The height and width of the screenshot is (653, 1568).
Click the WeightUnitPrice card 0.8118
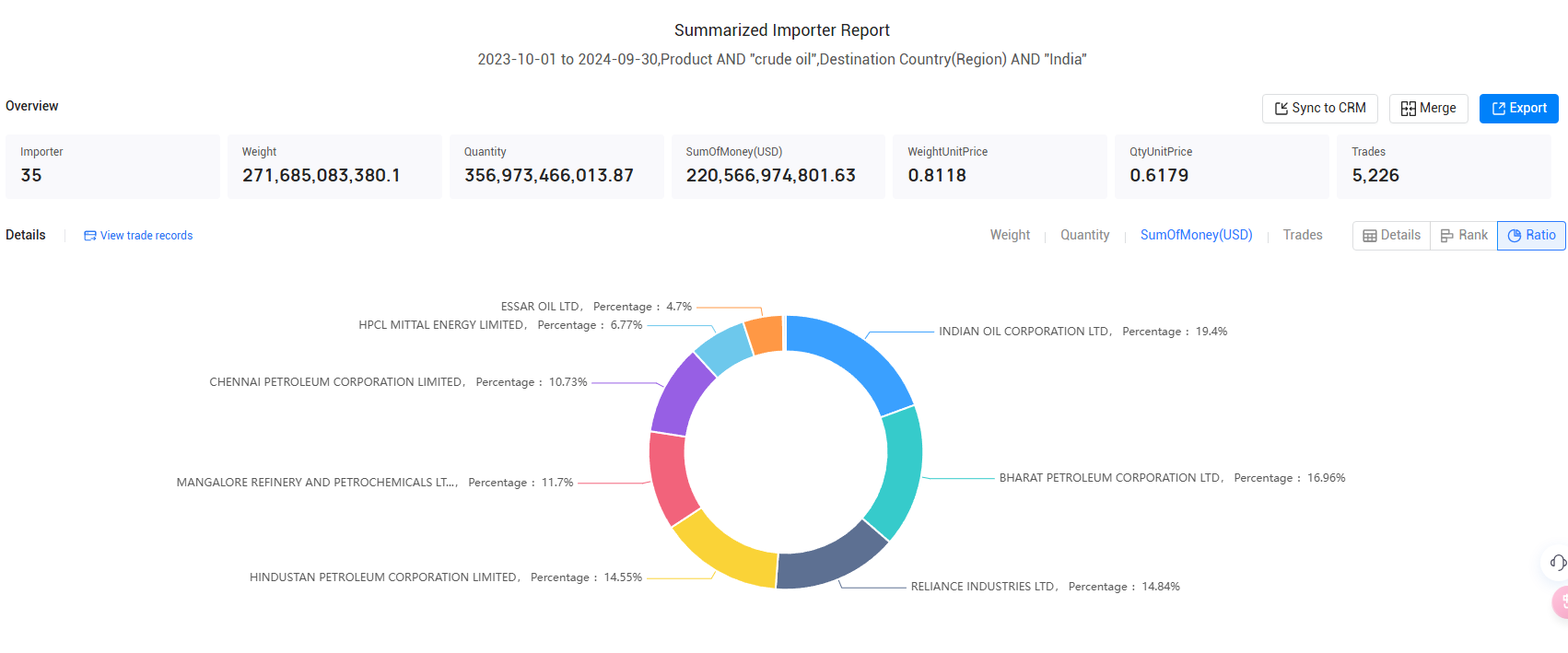1000,167
